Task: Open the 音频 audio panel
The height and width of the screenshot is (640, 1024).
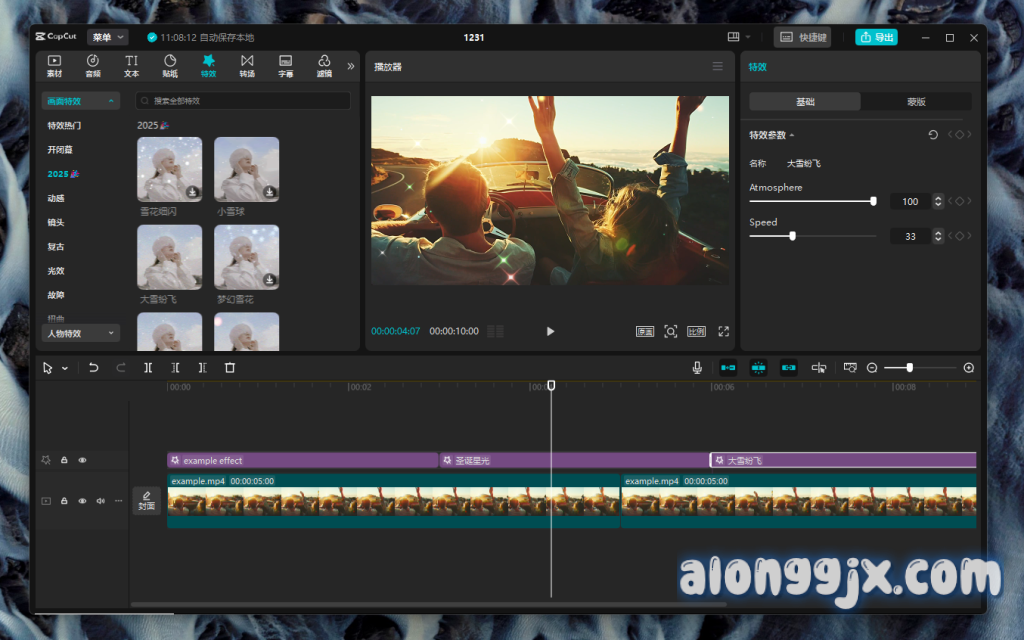Action: pyautogui.click(x=93, y=66)
